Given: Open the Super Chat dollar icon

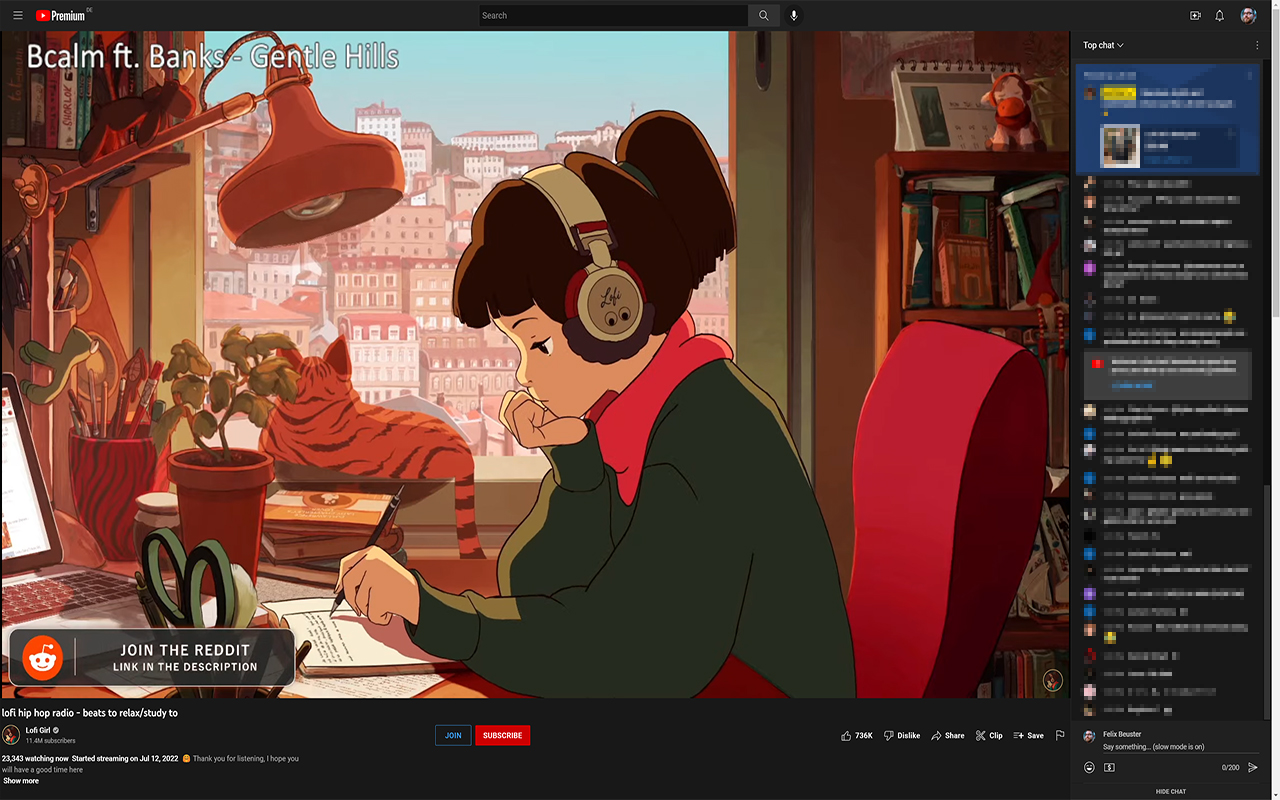Looking at the screenshot, I should 1109,767.
